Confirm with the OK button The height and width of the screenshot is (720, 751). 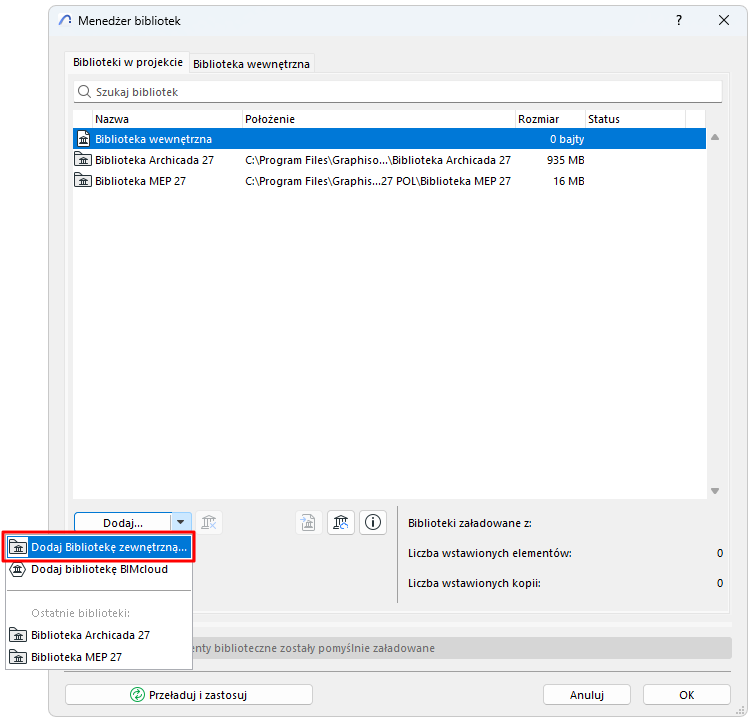click(687, 695)
